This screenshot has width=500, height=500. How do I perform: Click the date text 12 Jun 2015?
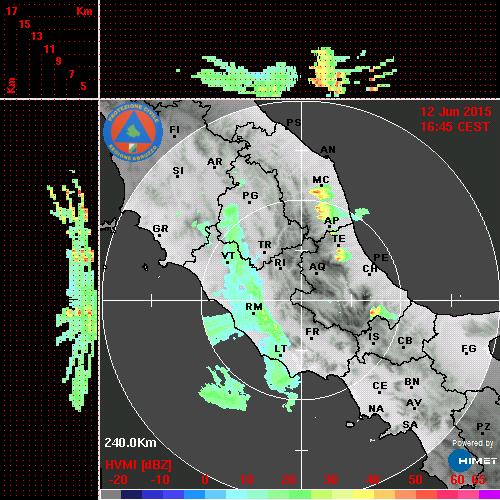tap(456, 112)
